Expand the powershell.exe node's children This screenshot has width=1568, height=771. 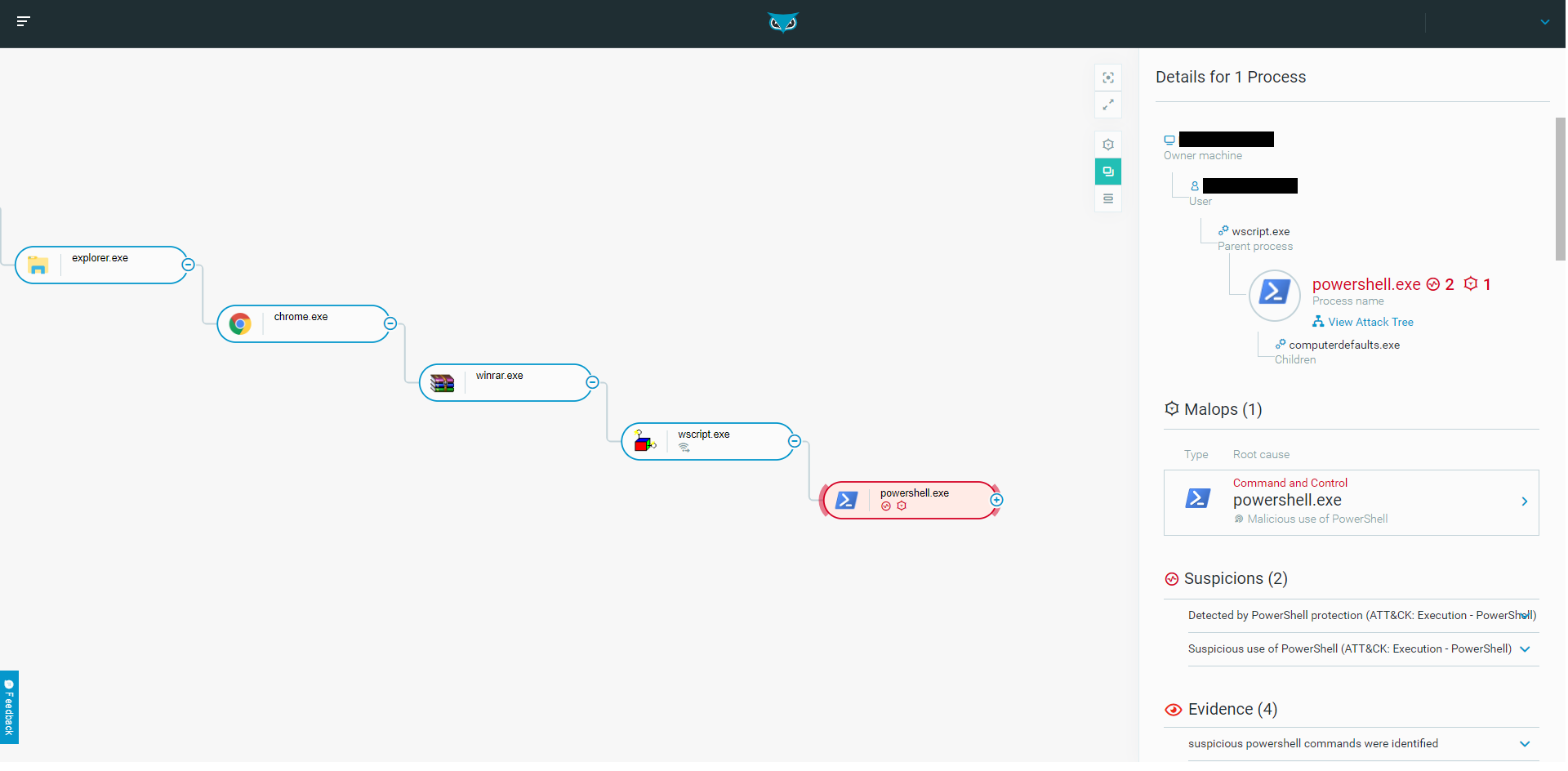point(996,500)
